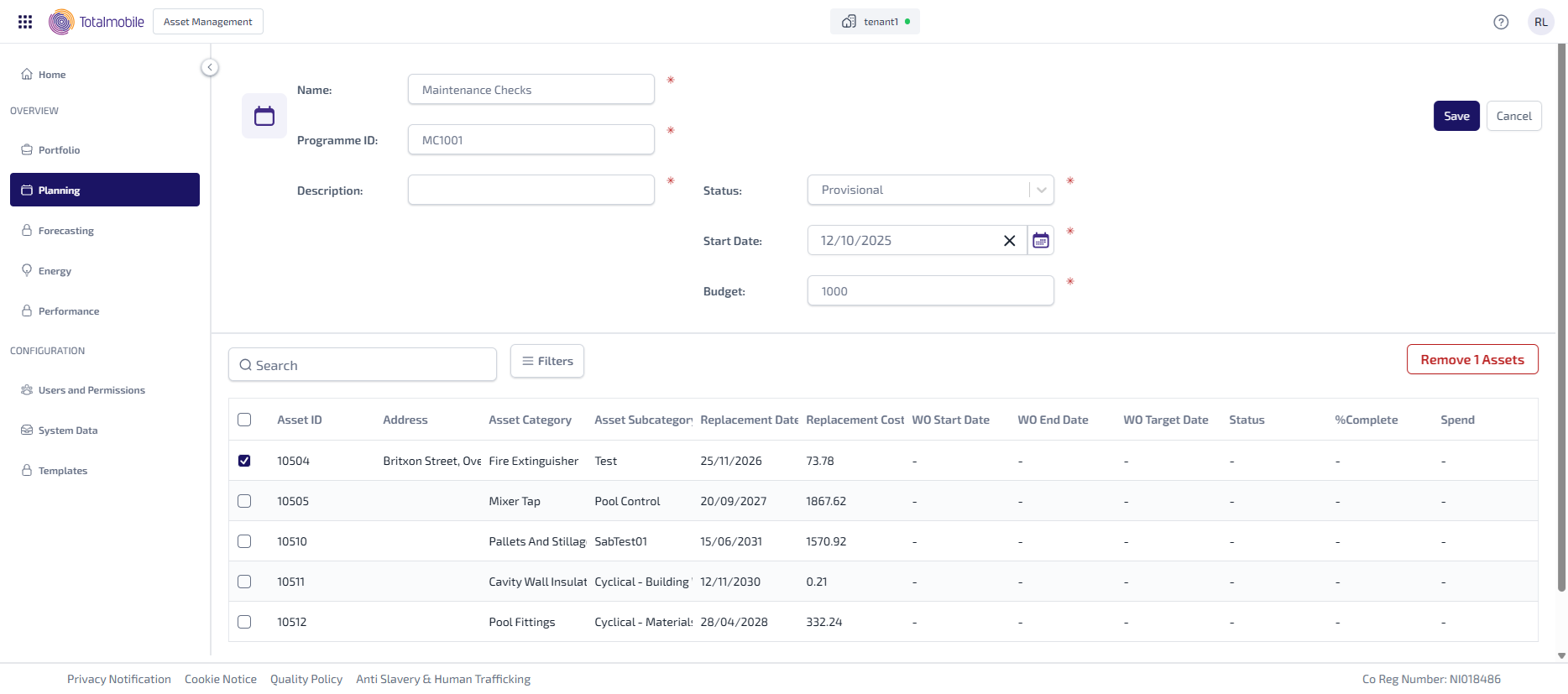Image resolution: width=1568 pixels, height=694 pixels.
Task: Click the help question mark icon
Action: [x=1501, y=22]
